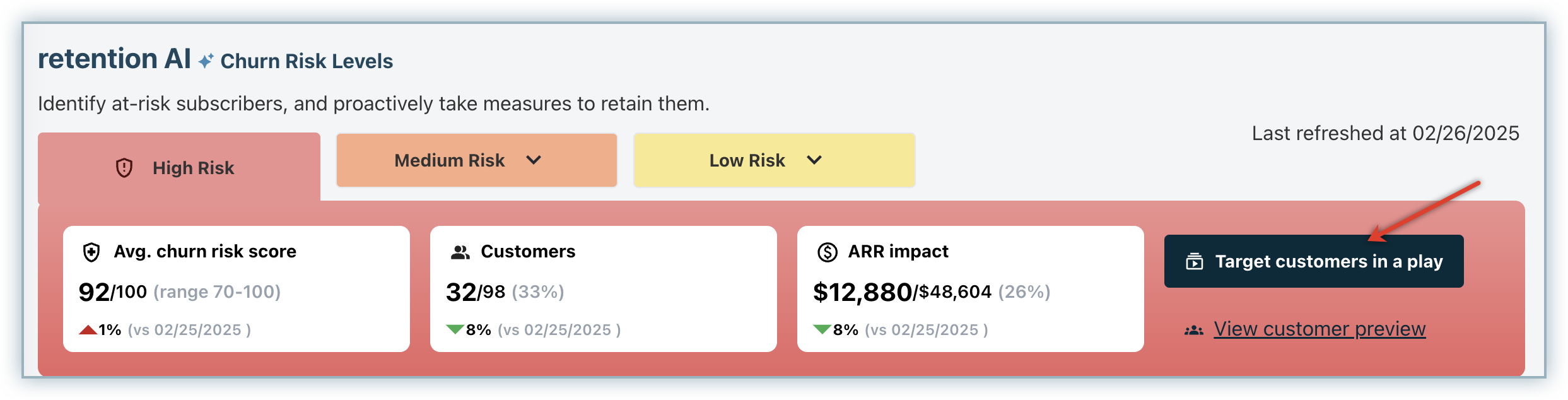The image size is (1568, 400).
Task: Click the ARR impact dollar icon
Action: tap(828, 252)
